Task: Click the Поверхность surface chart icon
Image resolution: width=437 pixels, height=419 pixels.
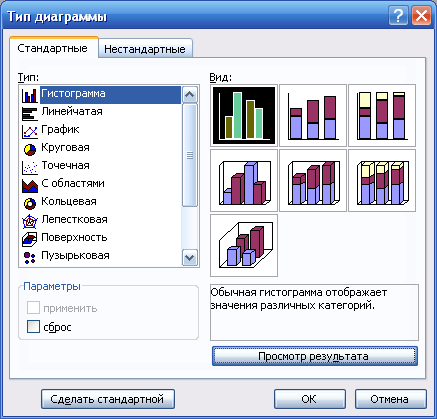Action: (x=30, y=239)
